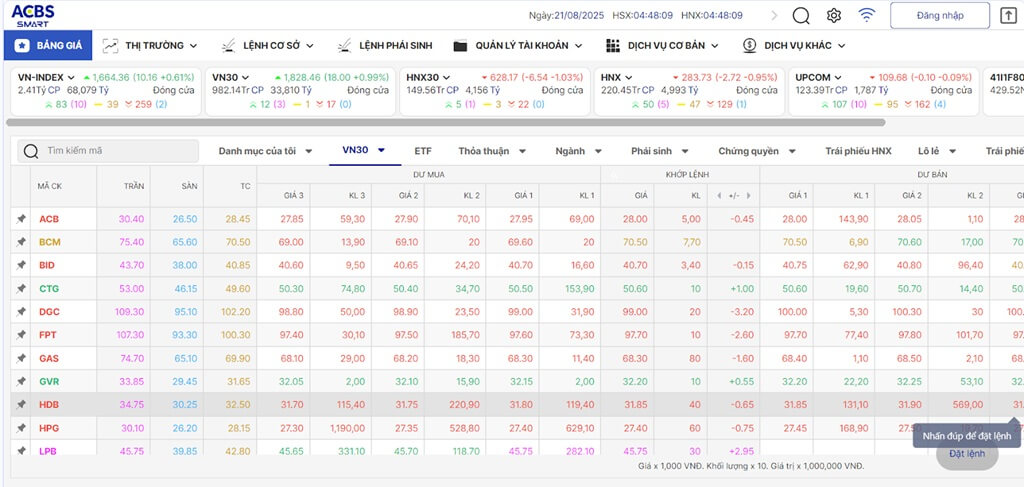Toggle the +/- change display arrows
1024x487 pixels.
pyautogui.click(x=734, y=195)
